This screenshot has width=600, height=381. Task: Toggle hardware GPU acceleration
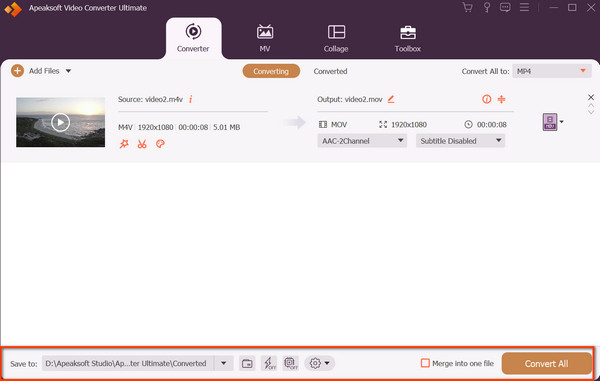click(291, 363)
